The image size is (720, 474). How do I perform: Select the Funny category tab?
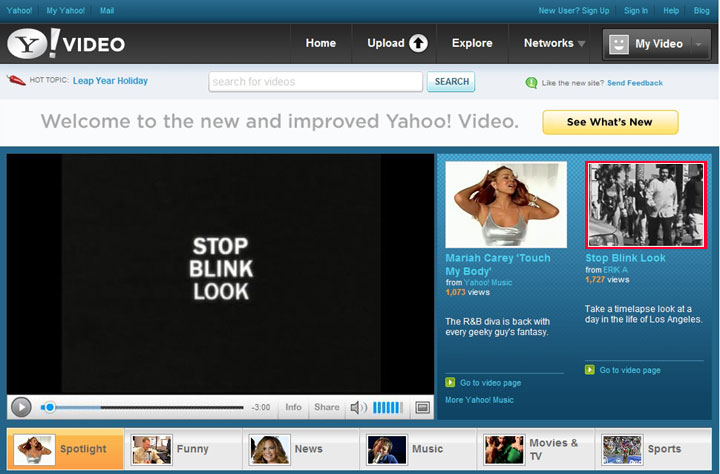(x=183, y=449)
